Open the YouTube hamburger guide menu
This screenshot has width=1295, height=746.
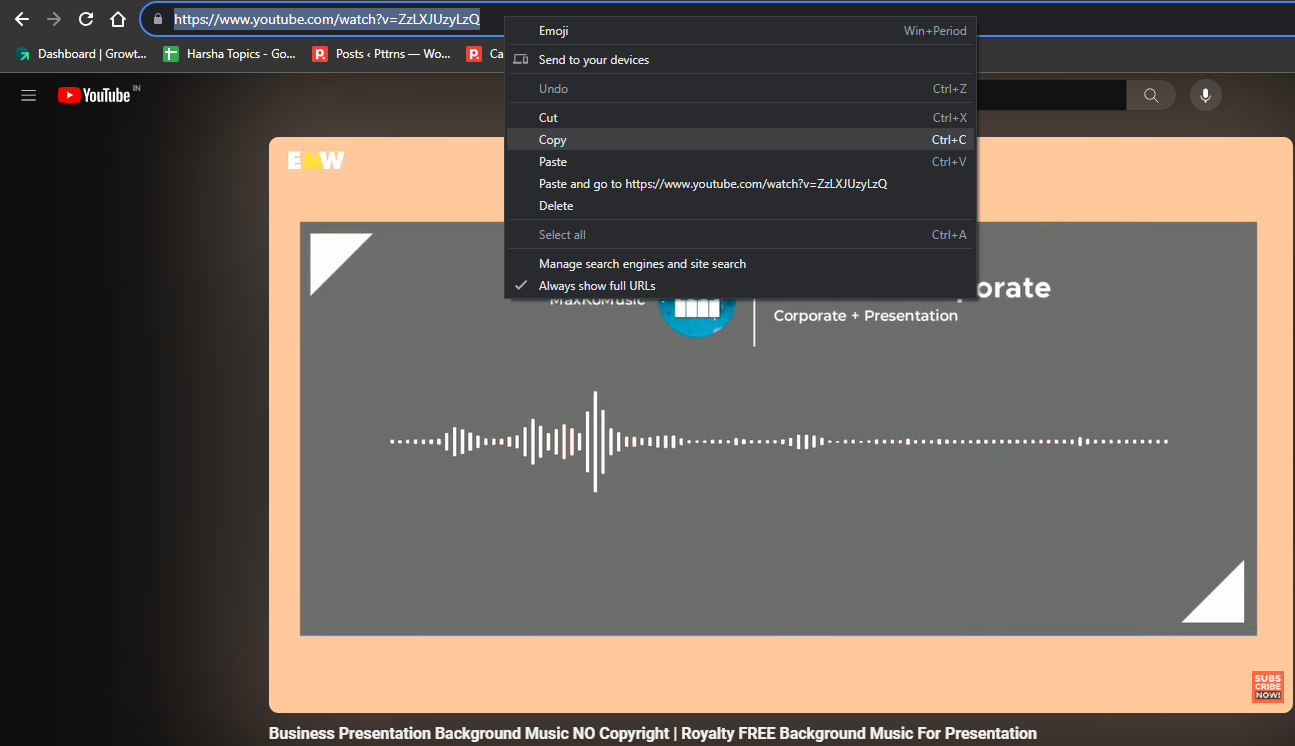[x=29, y=95]
